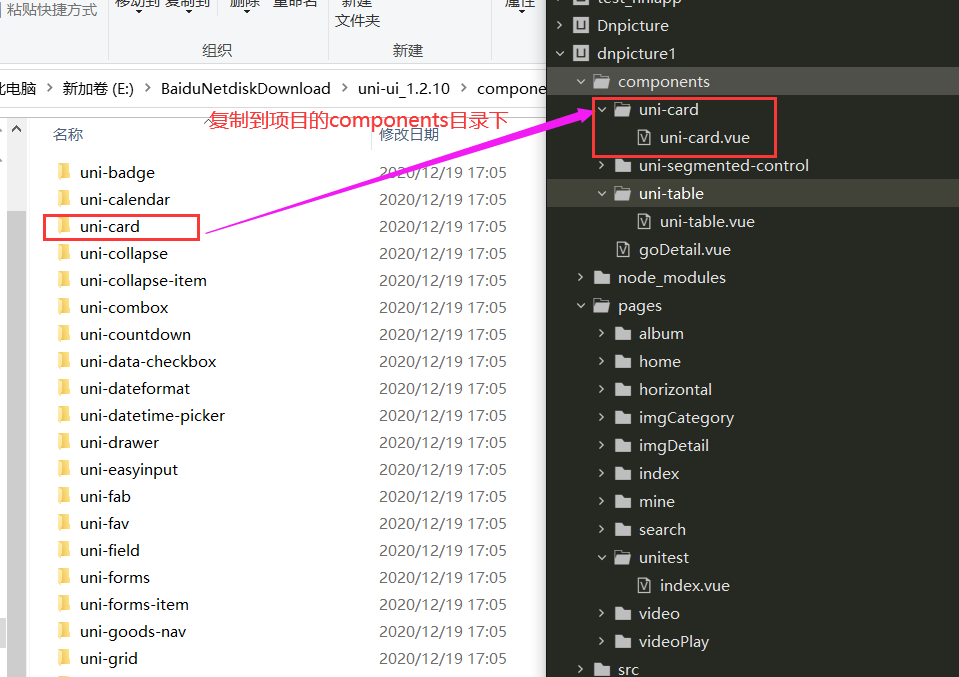Click the imgCategory folder icon
Screen dimensions: 959x677
623,417
